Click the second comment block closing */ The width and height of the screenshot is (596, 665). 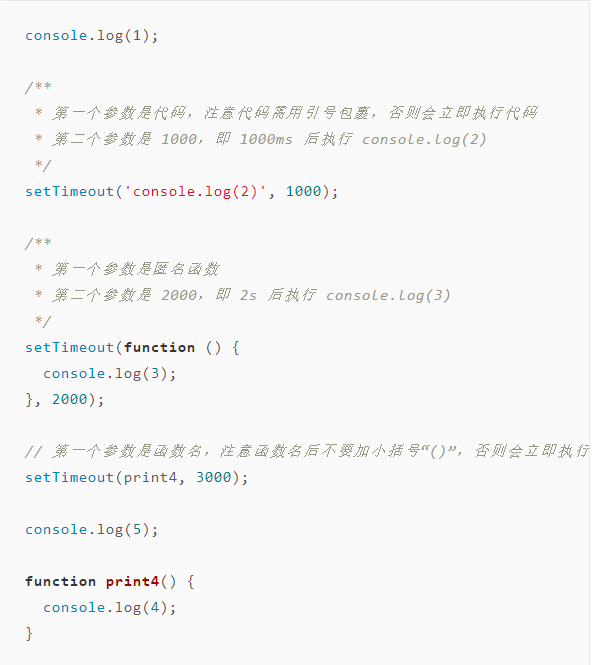coord(43,321)
